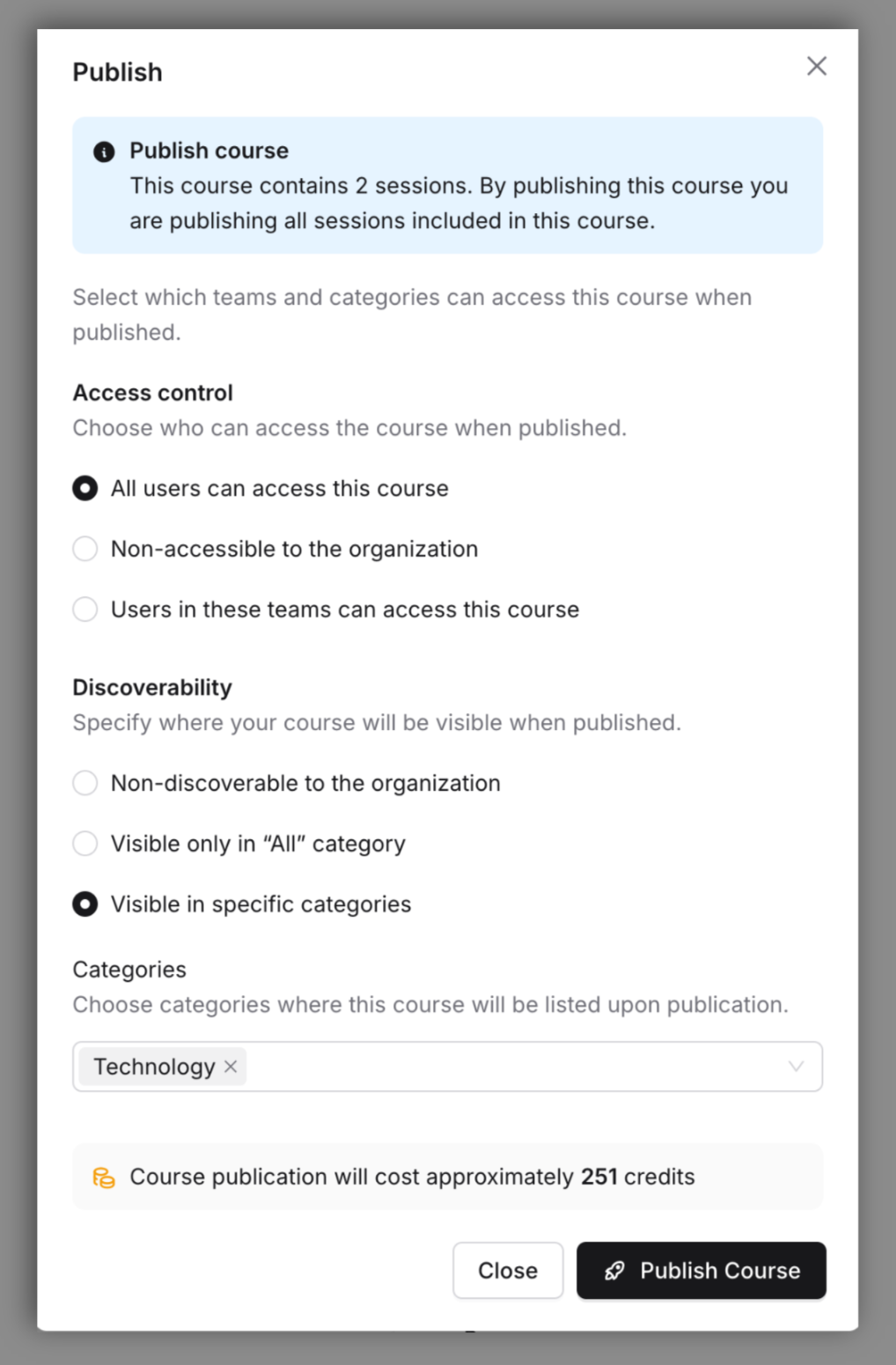Image resolution: width=896 pixels, height=1365 pixels.
Task: Choose "Non-accessible to the organization" access option
Action: [84, 549]
